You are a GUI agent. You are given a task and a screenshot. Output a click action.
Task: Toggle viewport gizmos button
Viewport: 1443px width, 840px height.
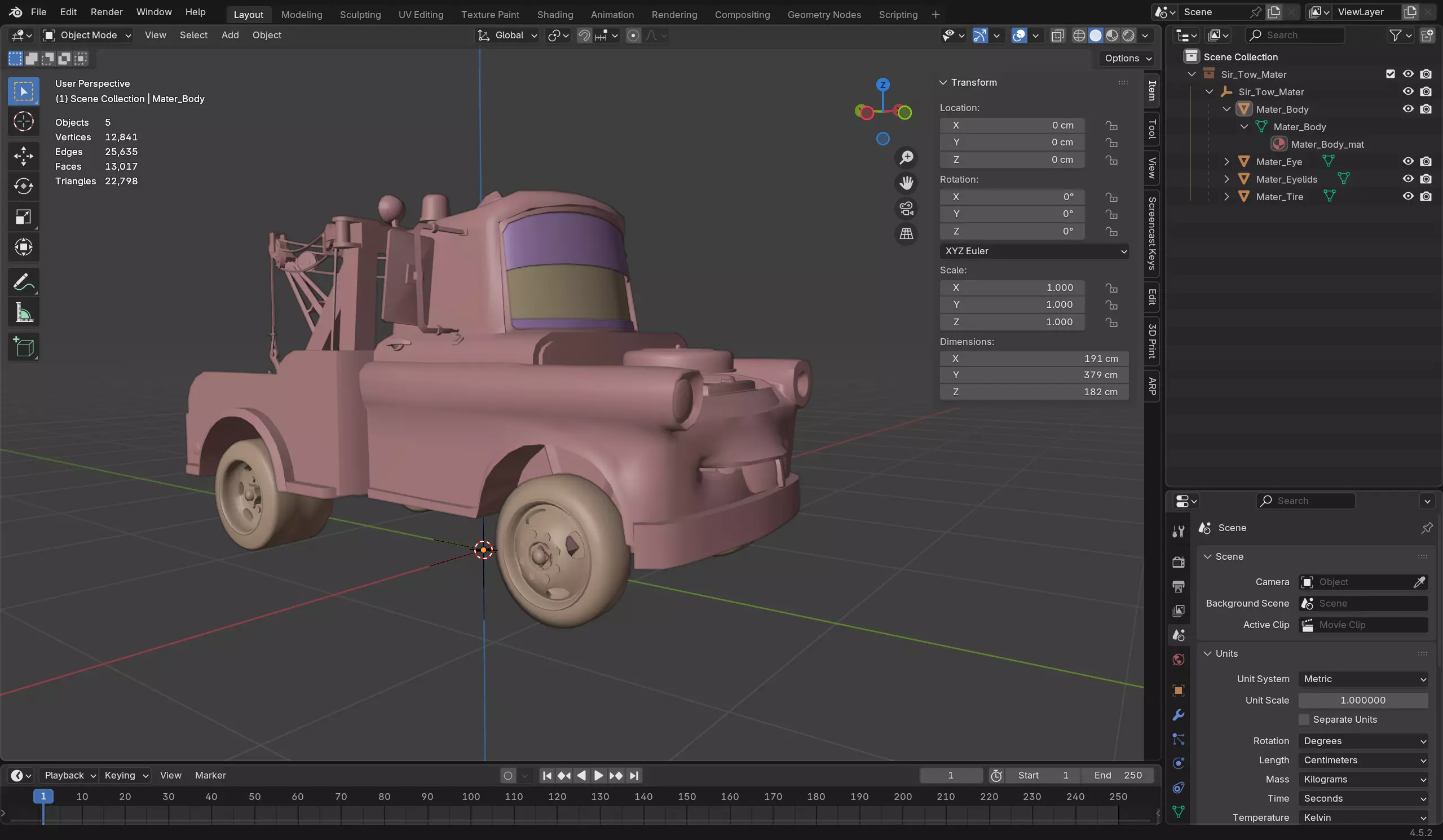point(980,36)
